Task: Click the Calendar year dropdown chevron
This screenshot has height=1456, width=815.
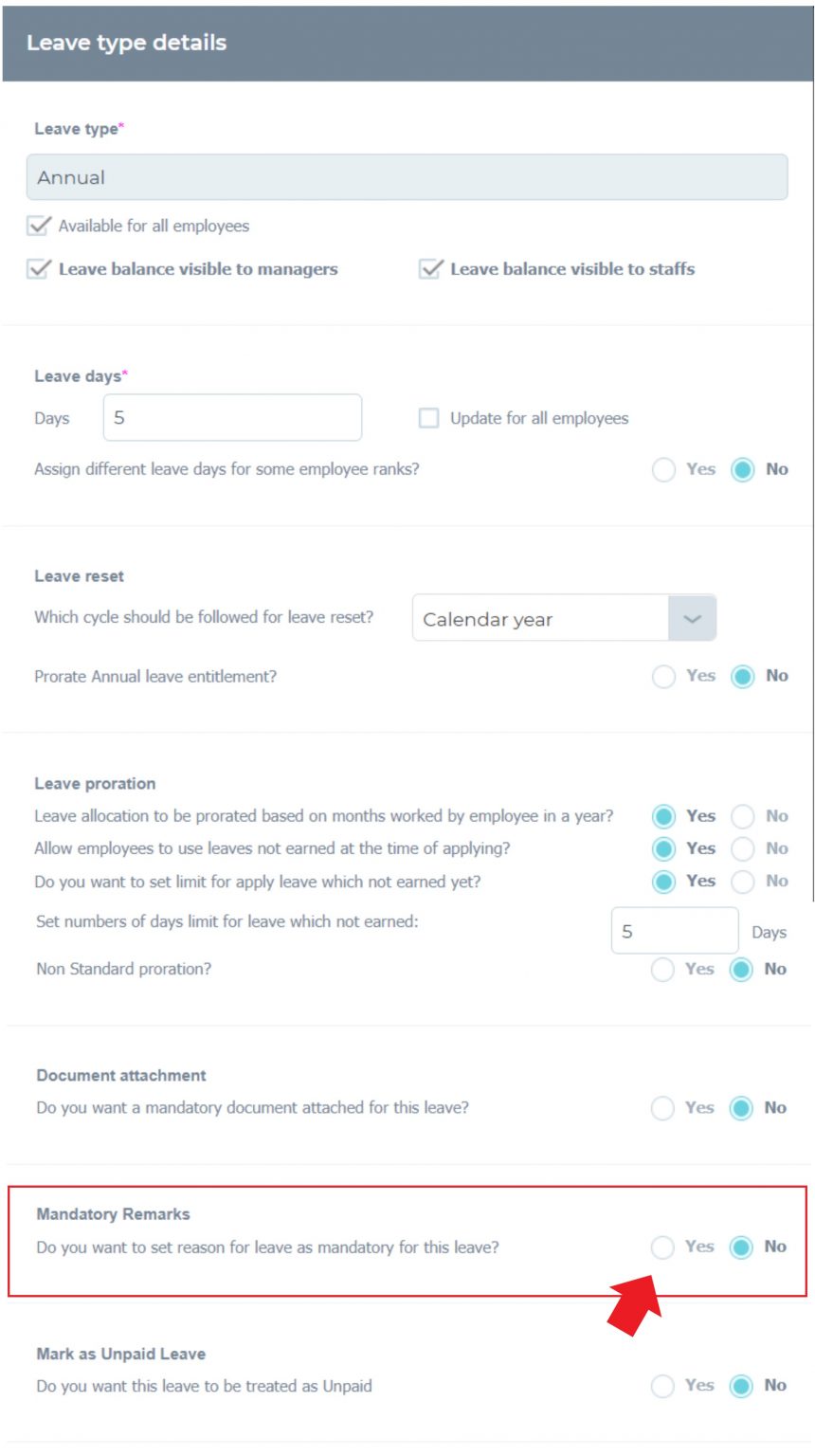Action: 692,617
